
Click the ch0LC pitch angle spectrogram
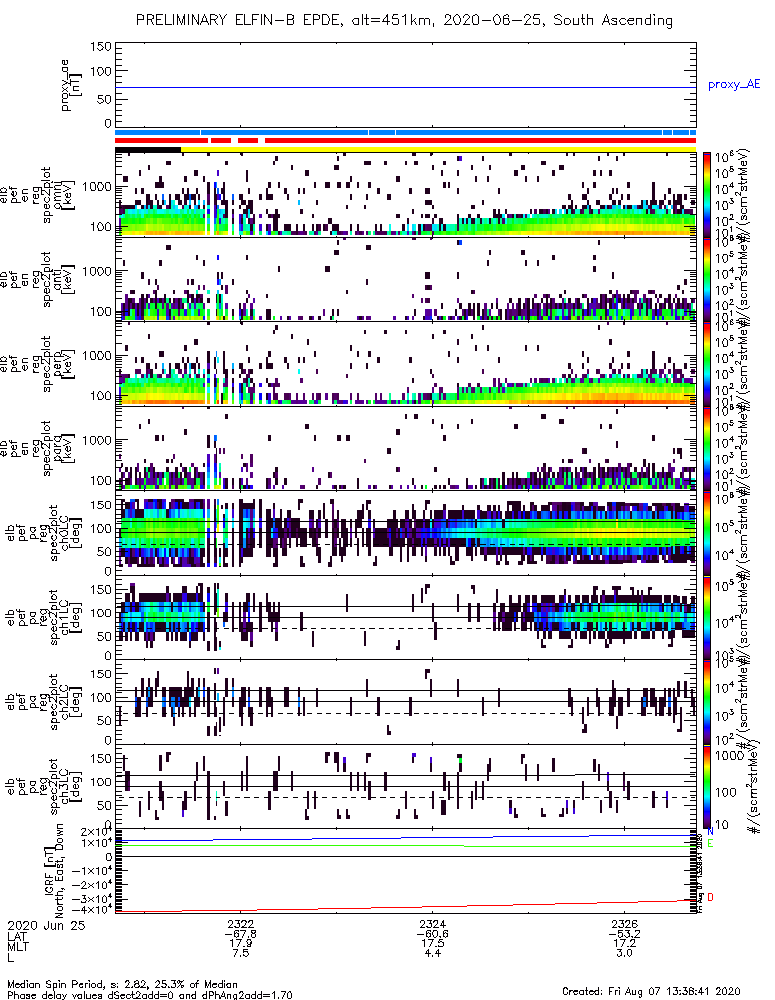coord(405,533)
